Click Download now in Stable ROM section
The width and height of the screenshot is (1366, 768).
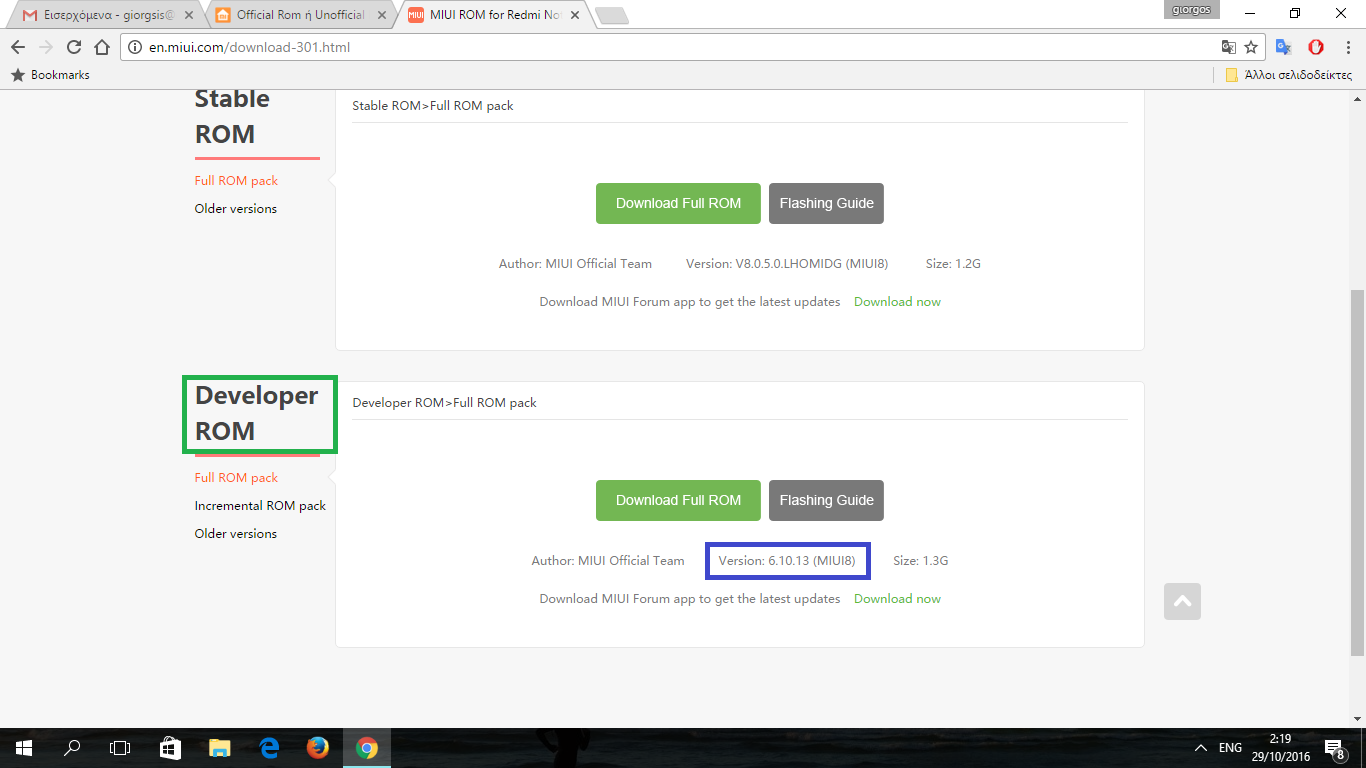point(897,302)
